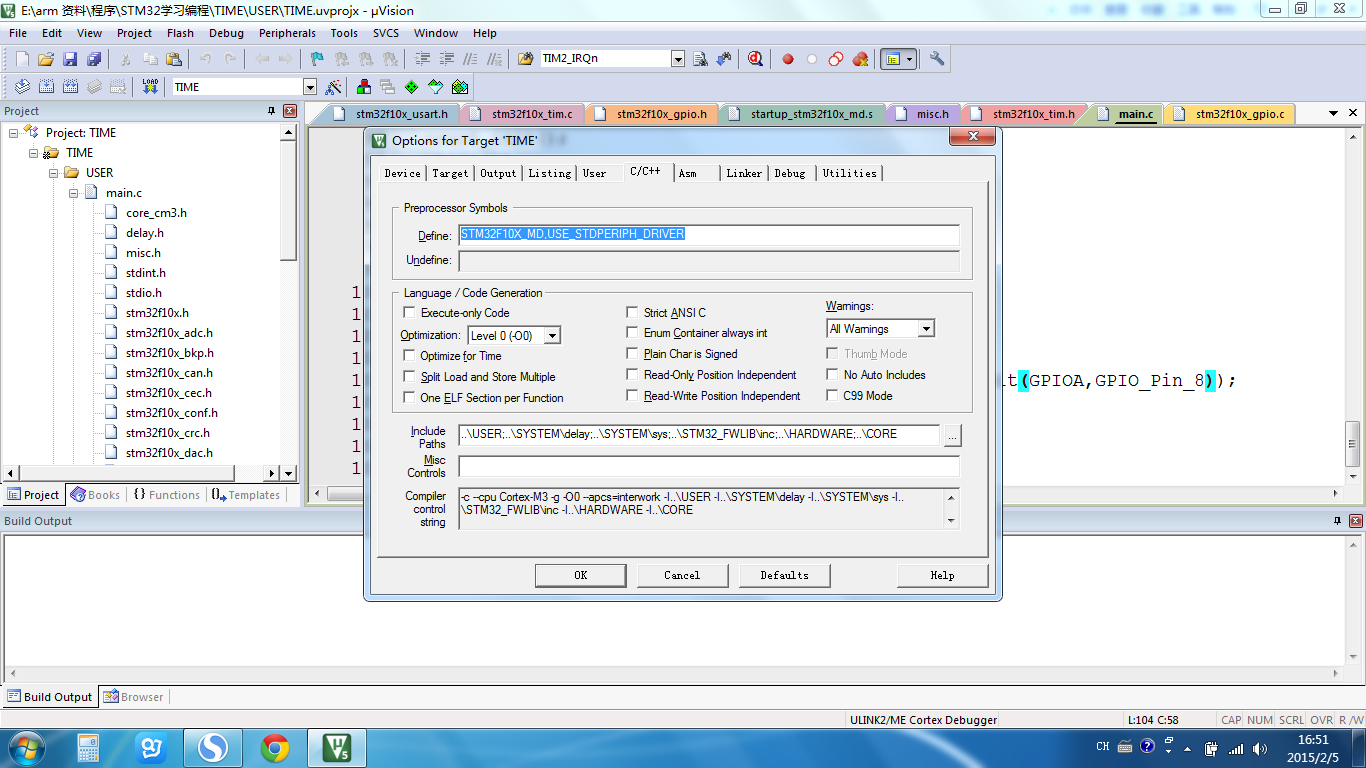Open the Warnings dropdown

tap(926, 329)
